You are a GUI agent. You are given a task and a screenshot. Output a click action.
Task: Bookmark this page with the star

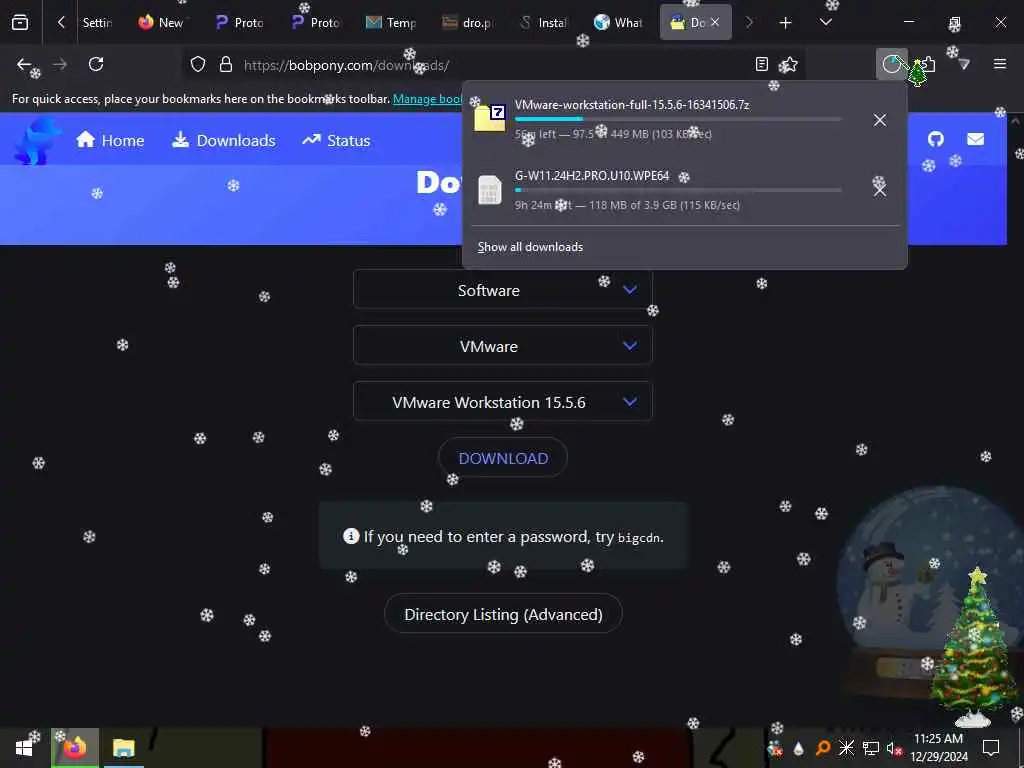(x=789, y=64)
